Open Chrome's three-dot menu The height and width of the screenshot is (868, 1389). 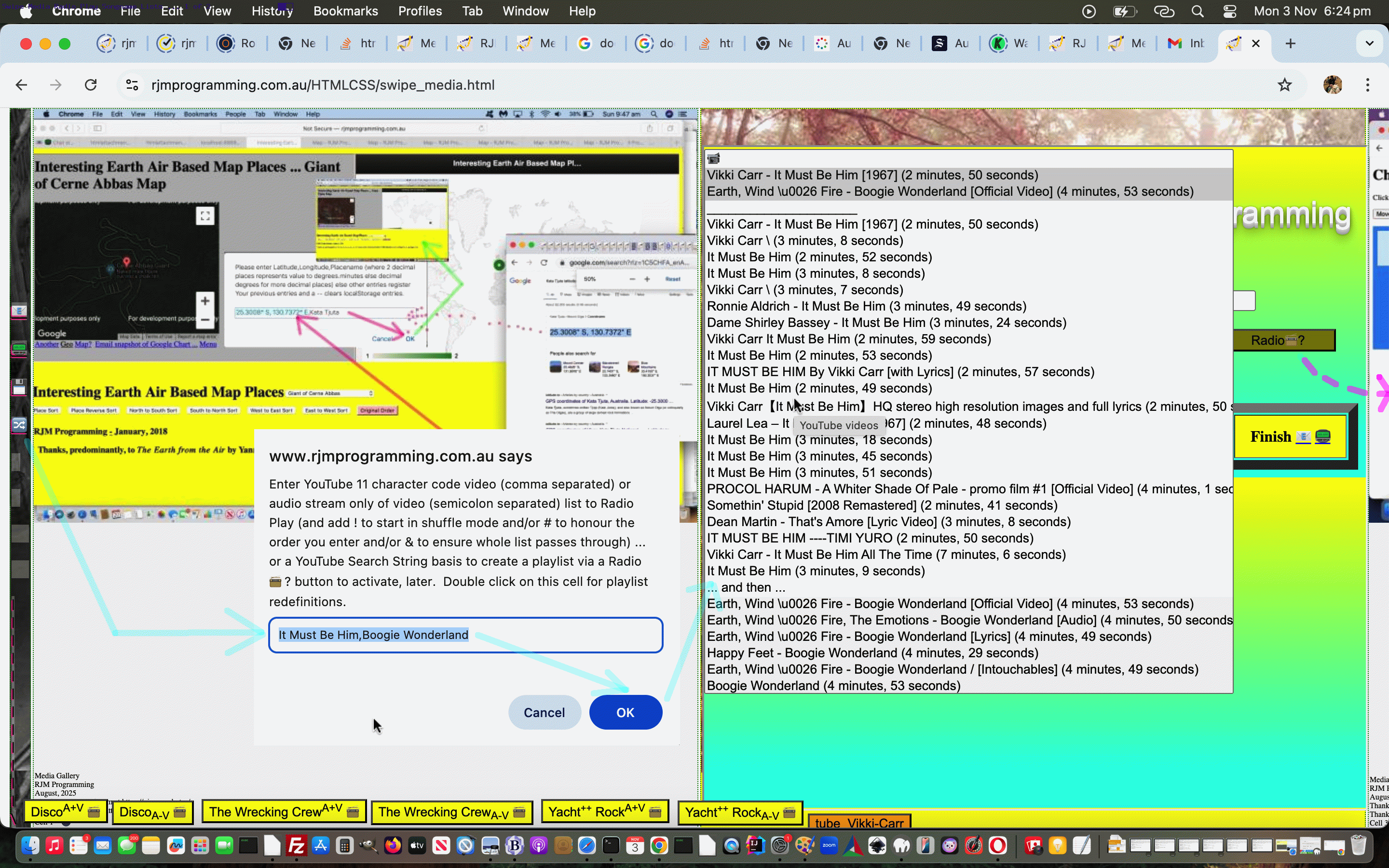(1368, 85)
